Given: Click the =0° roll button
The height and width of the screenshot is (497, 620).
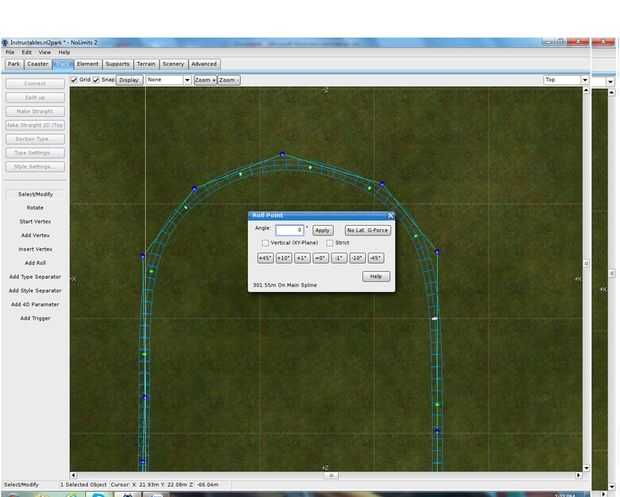Looking at the screenshot, I should coord(320,258).
